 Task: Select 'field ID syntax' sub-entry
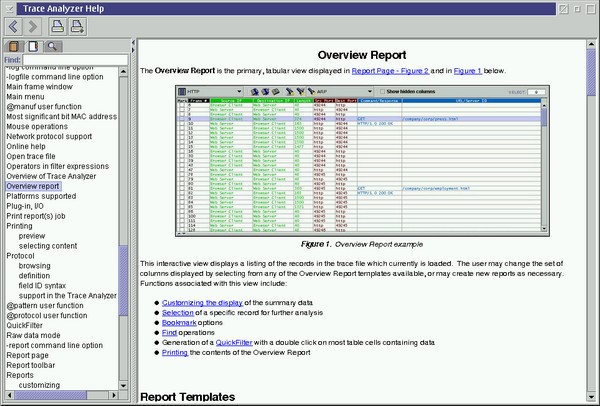42,286
